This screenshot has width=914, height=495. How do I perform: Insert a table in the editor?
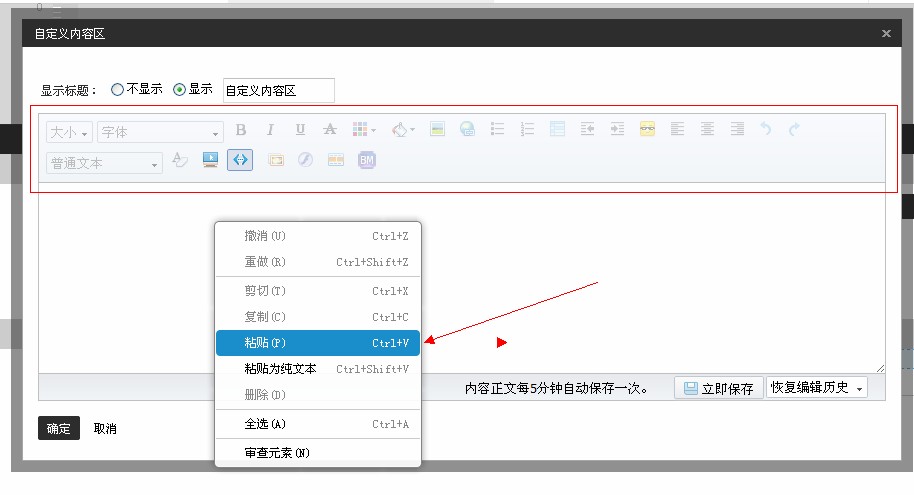tap(557, 129)
